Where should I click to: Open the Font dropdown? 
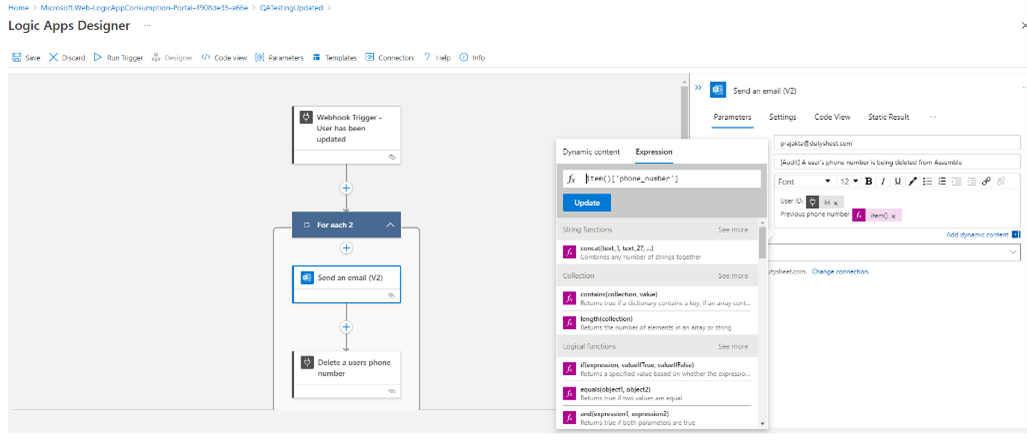tap(804, 182)
